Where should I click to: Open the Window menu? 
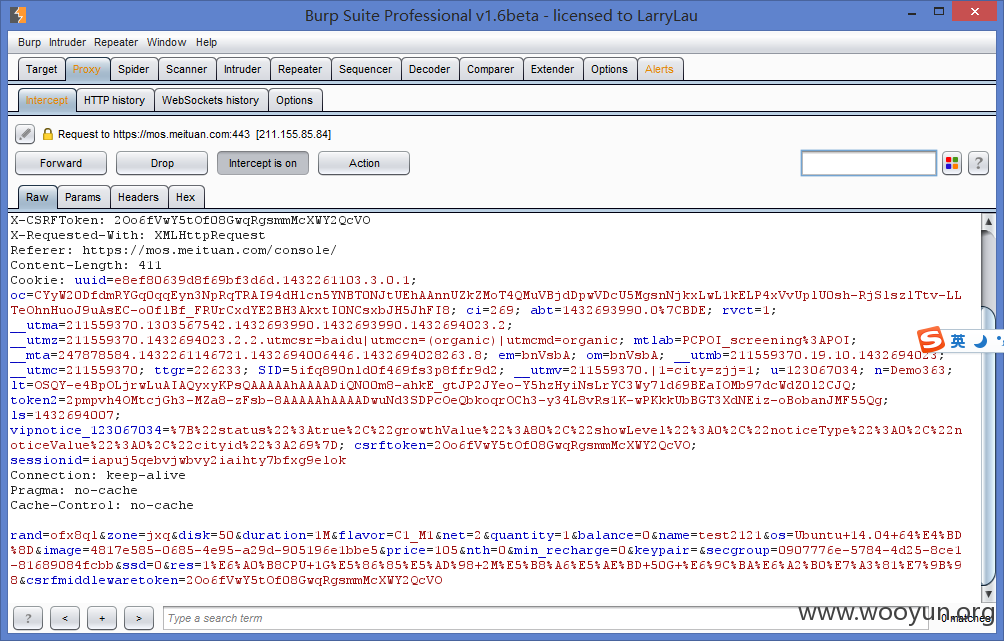coord(166,42)
